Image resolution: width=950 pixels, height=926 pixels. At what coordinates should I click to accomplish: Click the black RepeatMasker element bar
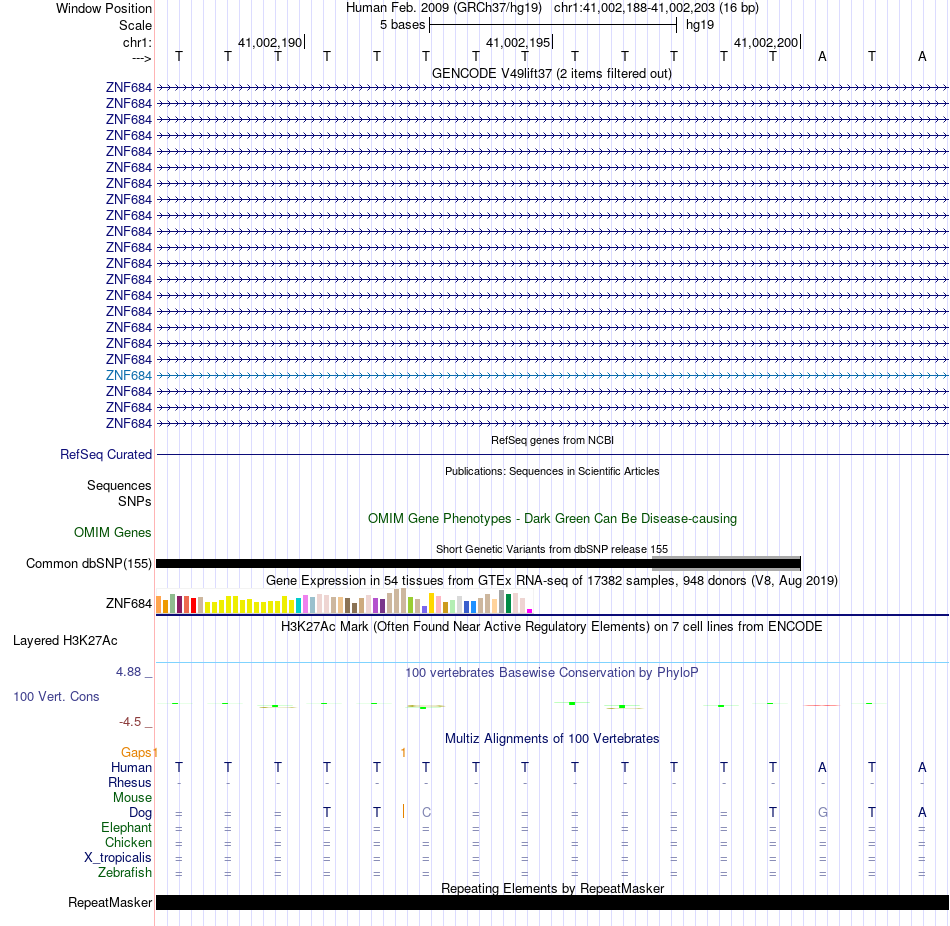coord(552,903)
